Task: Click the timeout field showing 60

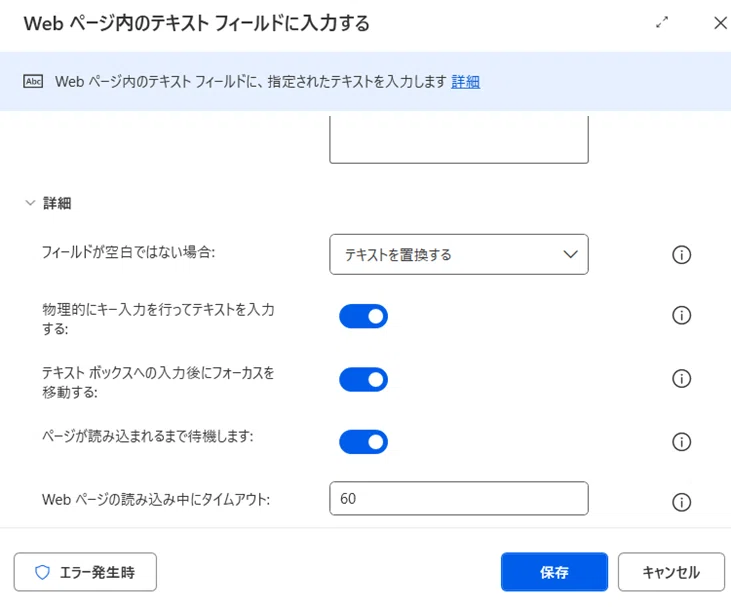Action: click(x=459, y=498)
